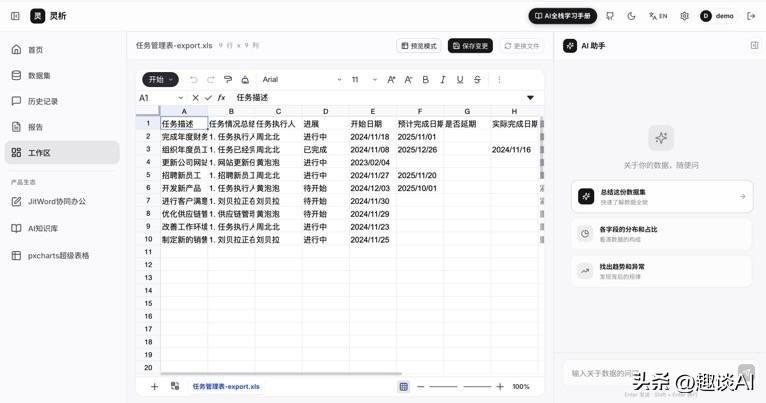Choose 总结这份数据集 suggestion
This screenshot has height=403, width=766.
(662, 196)
